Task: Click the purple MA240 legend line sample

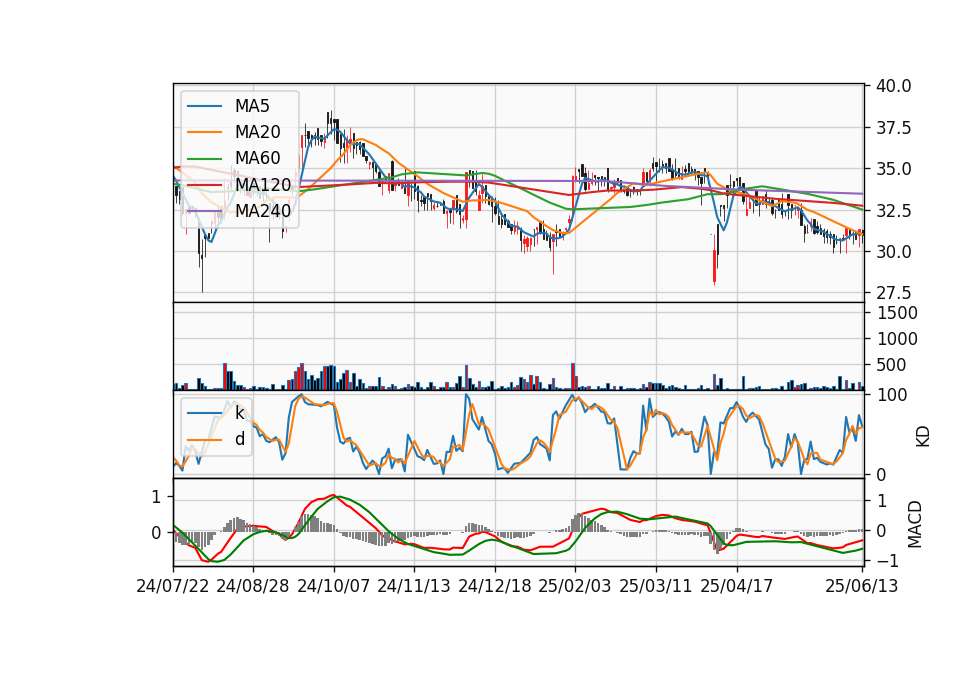Action: (x=204, y=211)
